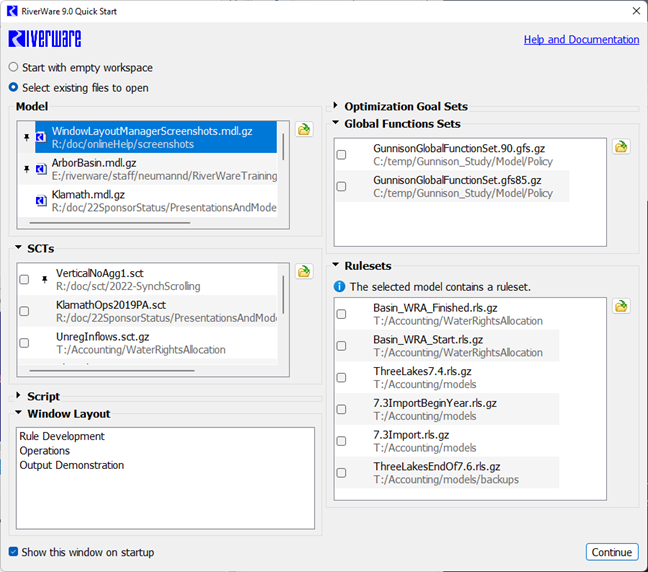This screenshot has height=572, width=648.
Task: Open the Help and Documentation link
Action: [581, 40]
